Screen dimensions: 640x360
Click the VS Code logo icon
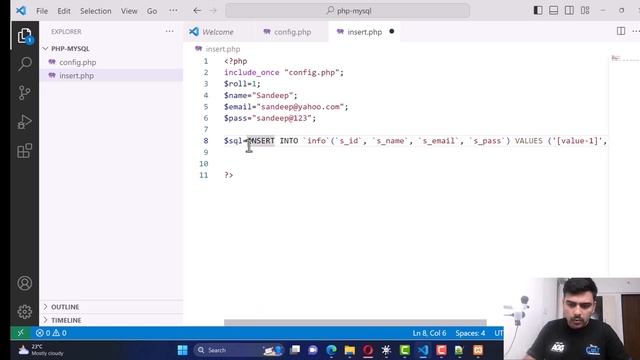point(21,11)
